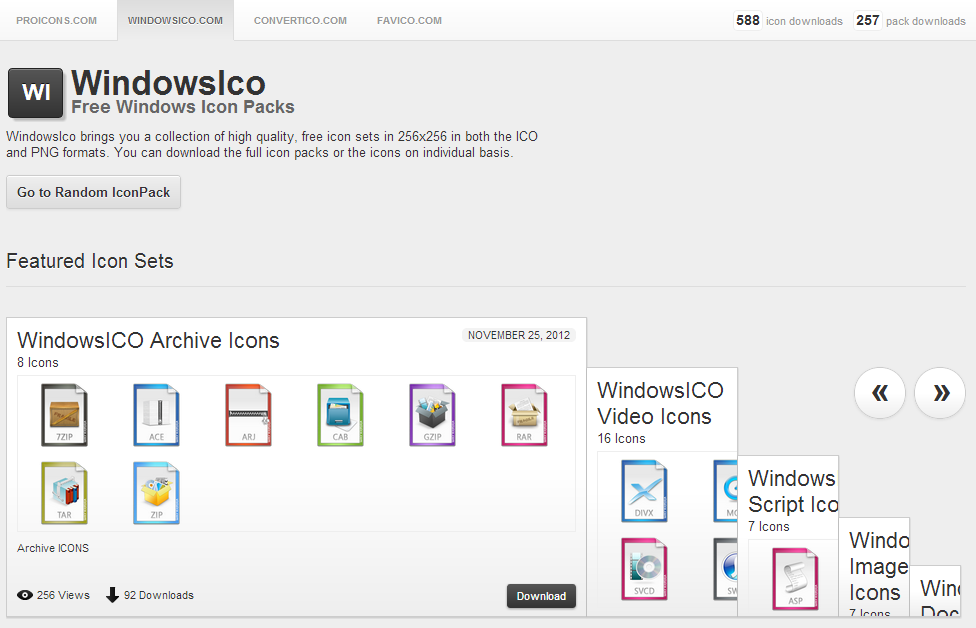Open WindowsICO Archive Icons title
The width and height of the screenshot is (976, 628).
(x=148, y=340)
